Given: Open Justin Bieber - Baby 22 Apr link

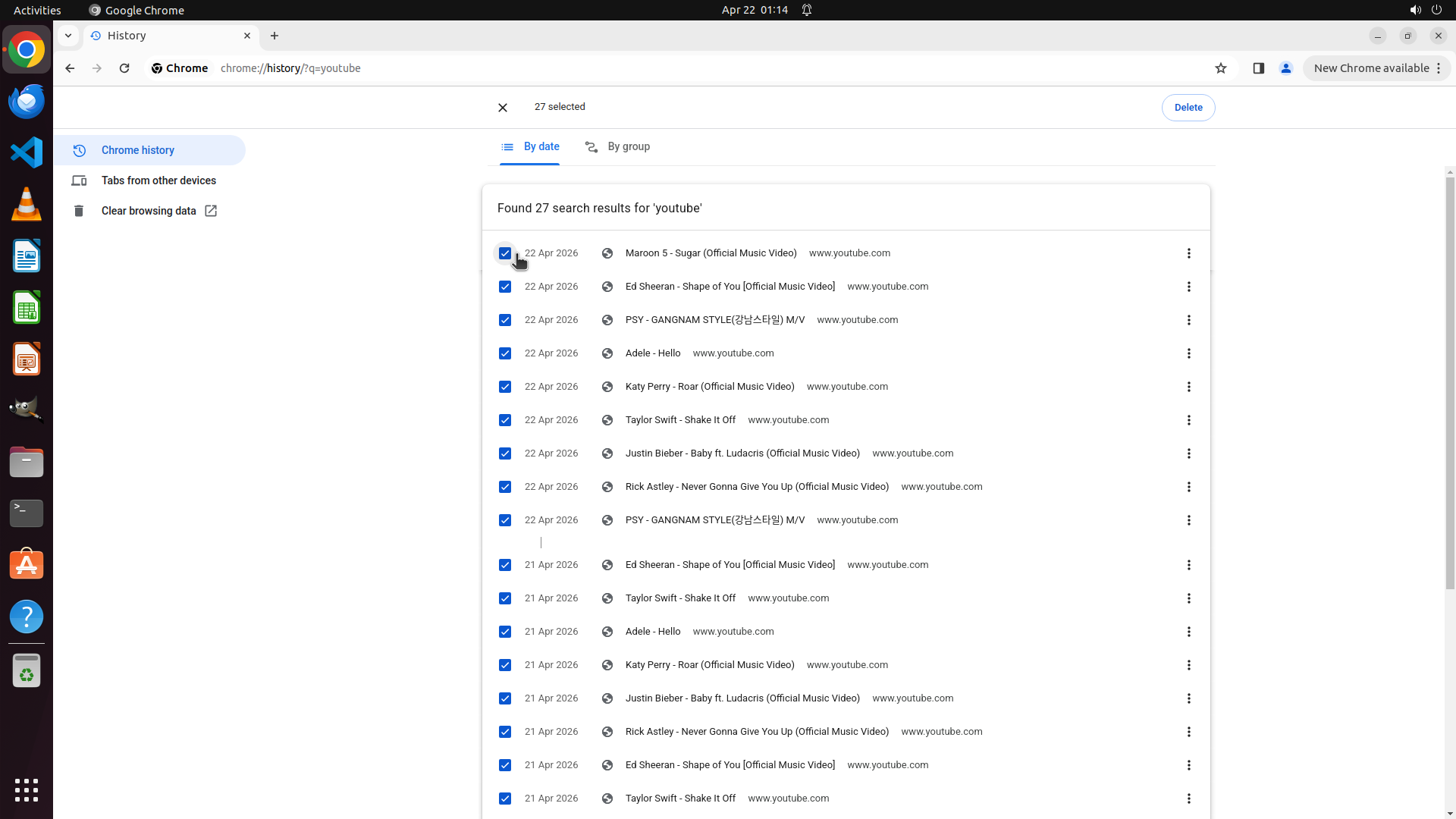Looking at the screenshot, I should [x=742, y=453].
